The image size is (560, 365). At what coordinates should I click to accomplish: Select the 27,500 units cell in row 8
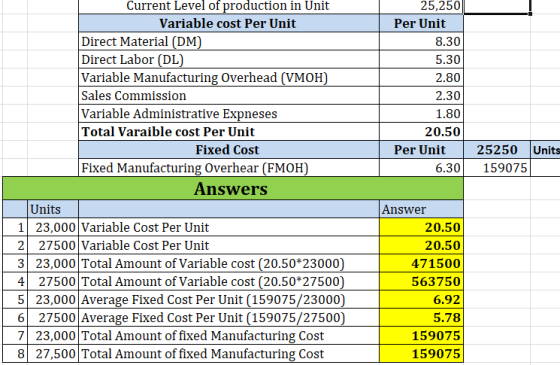click(53, 354)
